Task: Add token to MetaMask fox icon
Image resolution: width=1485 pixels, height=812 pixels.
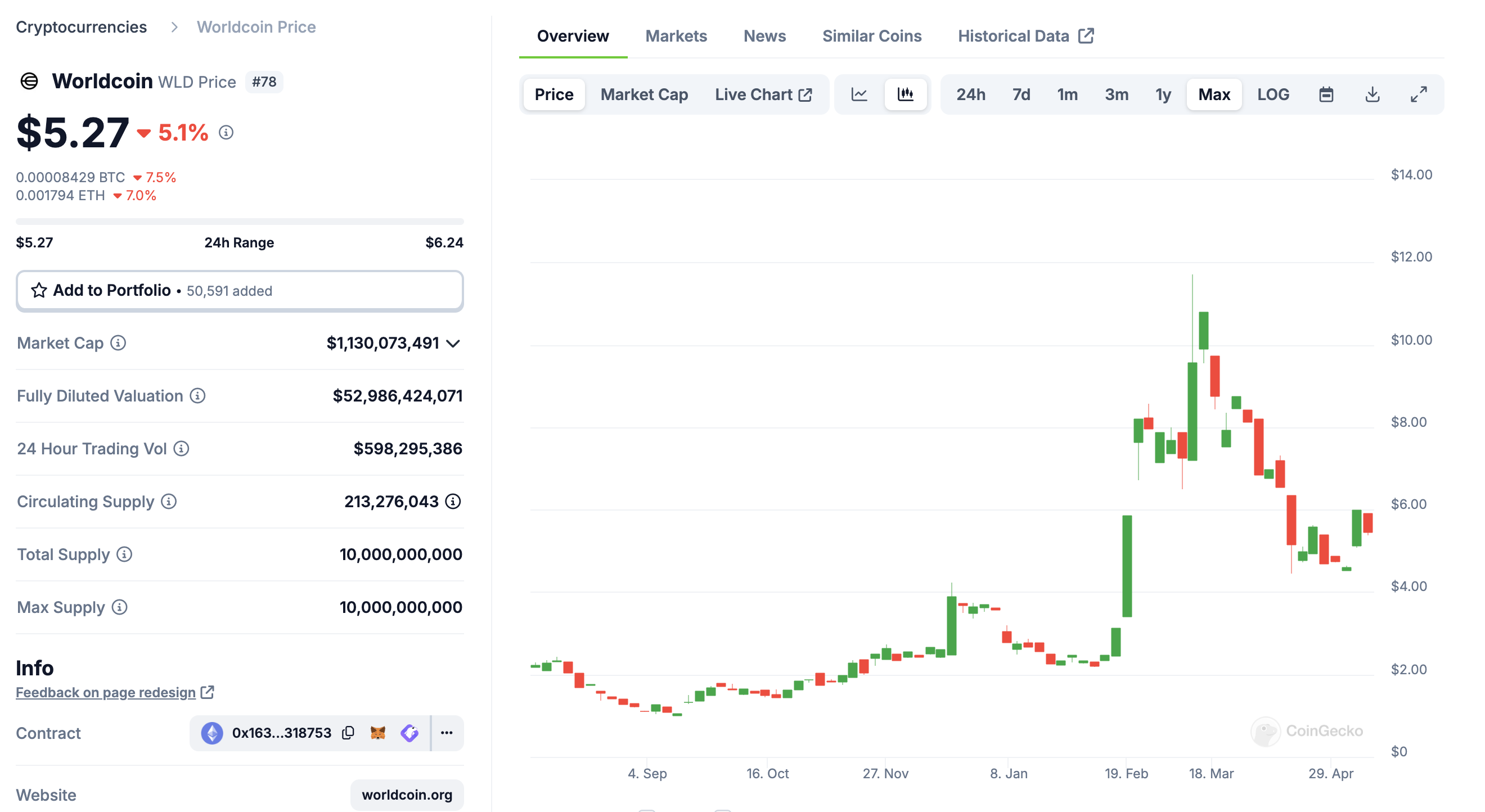Action: (x=377, y=733)
